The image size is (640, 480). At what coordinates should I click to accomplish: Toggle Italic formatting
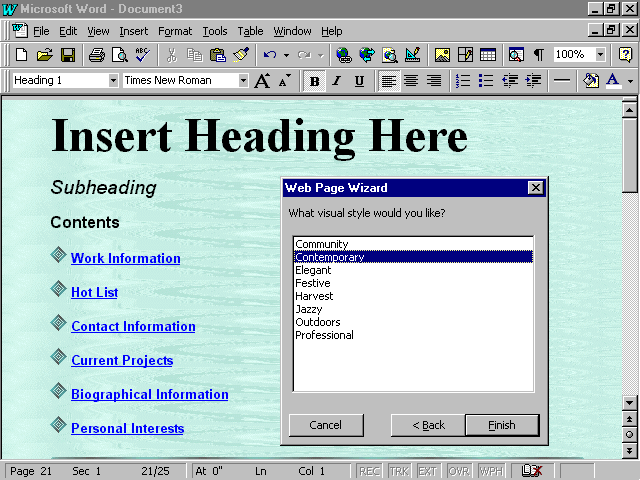pyautogui.click(x=336, y=80)
